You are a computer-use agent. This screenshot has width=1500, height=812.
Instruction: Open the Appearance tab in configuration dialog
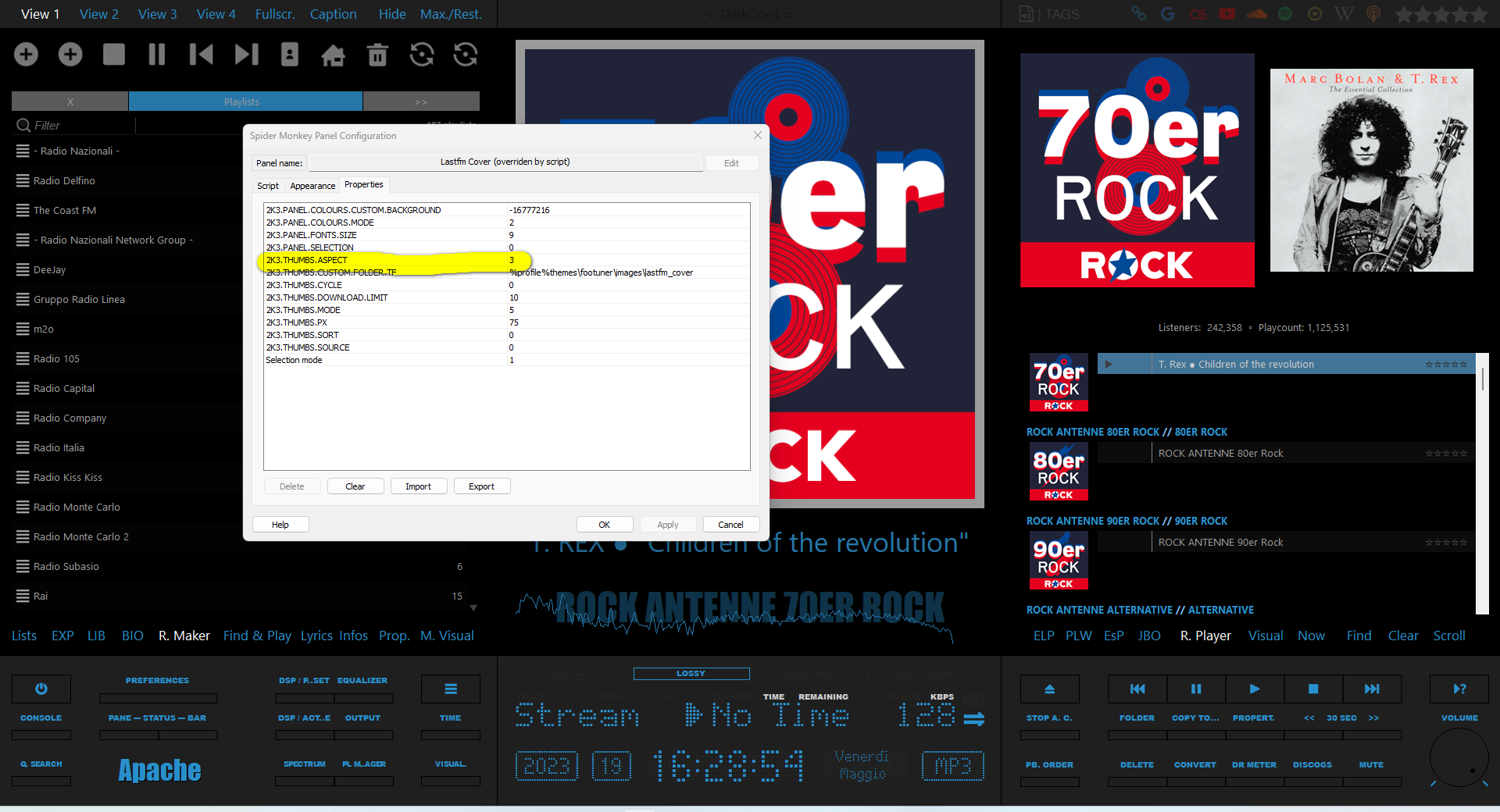pos(312,186)
